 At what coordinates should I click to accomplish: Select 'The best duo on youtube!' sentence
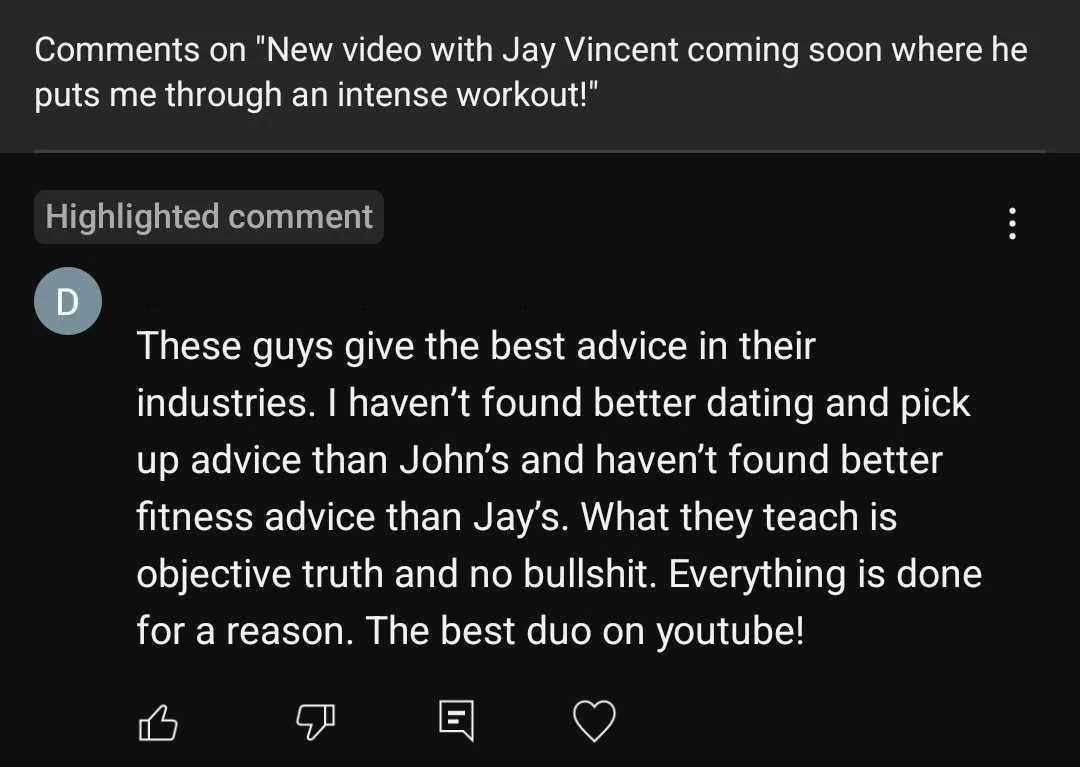[x=584, y=632]
